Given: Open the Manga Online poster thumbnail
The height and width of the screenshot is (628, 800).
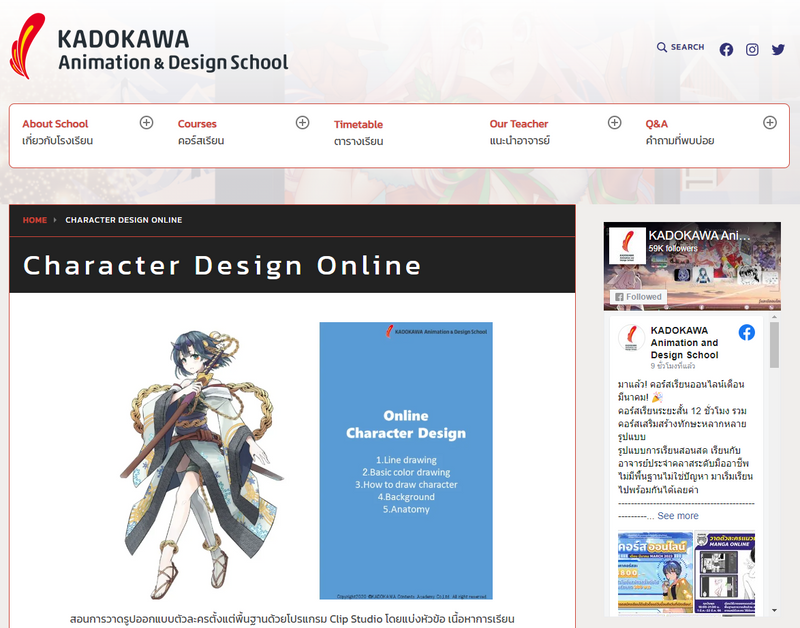Looking at the screenshot, I should pyautogui.click(x=724, y=572).
